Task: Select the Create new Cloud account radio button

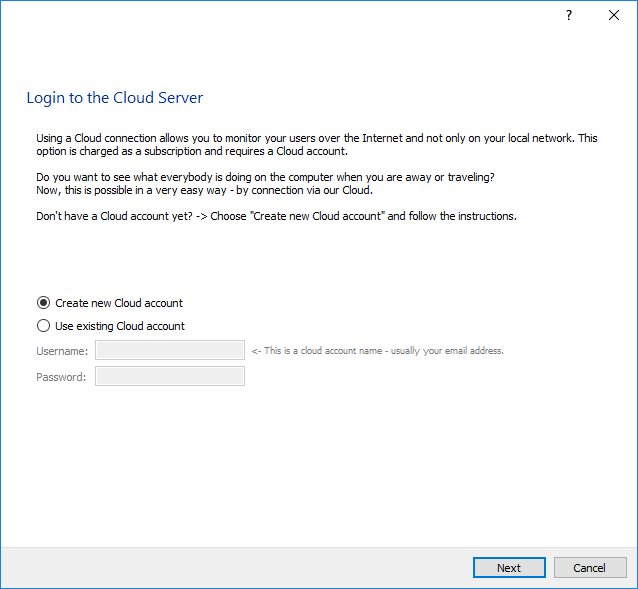Action: [43, 303]
